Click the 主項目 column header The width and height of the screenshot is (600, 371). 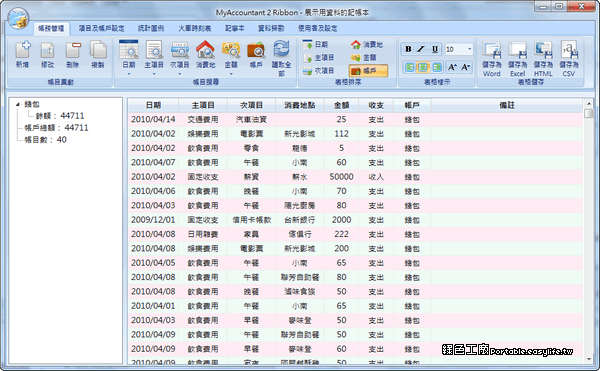click(203, 105)
